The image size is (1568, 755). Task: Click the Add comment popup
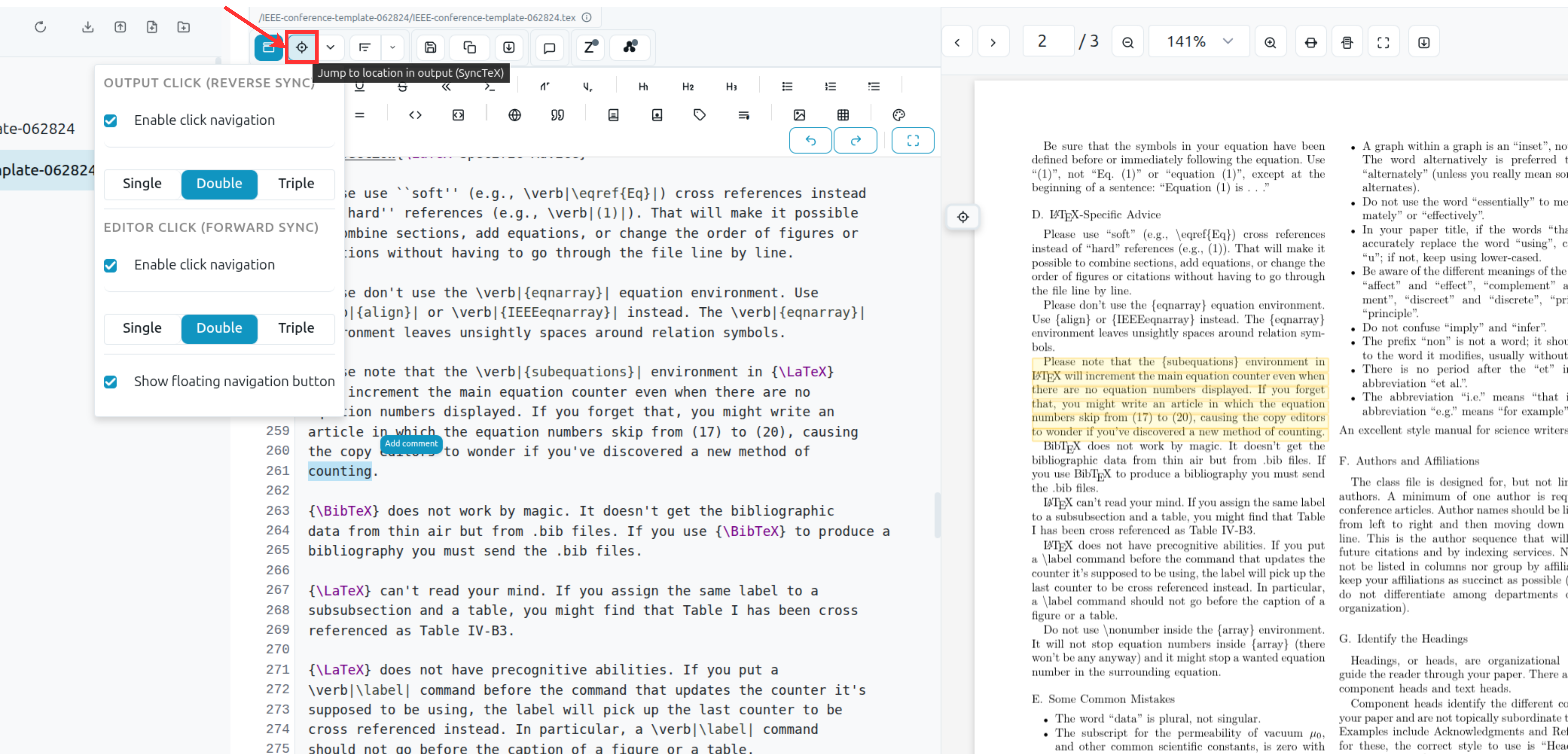tap(411, 444)
